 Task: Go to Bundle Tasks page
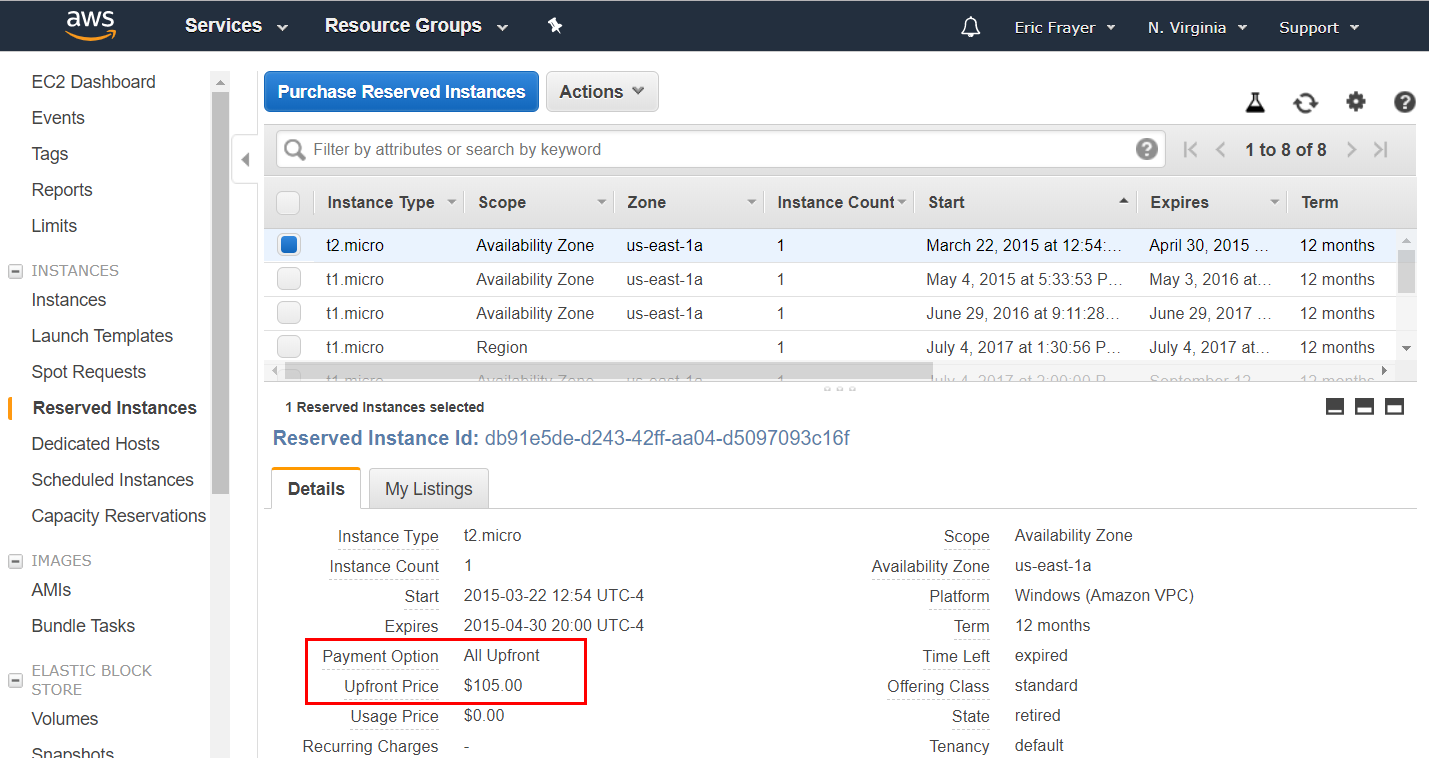(x=83, y=626)
